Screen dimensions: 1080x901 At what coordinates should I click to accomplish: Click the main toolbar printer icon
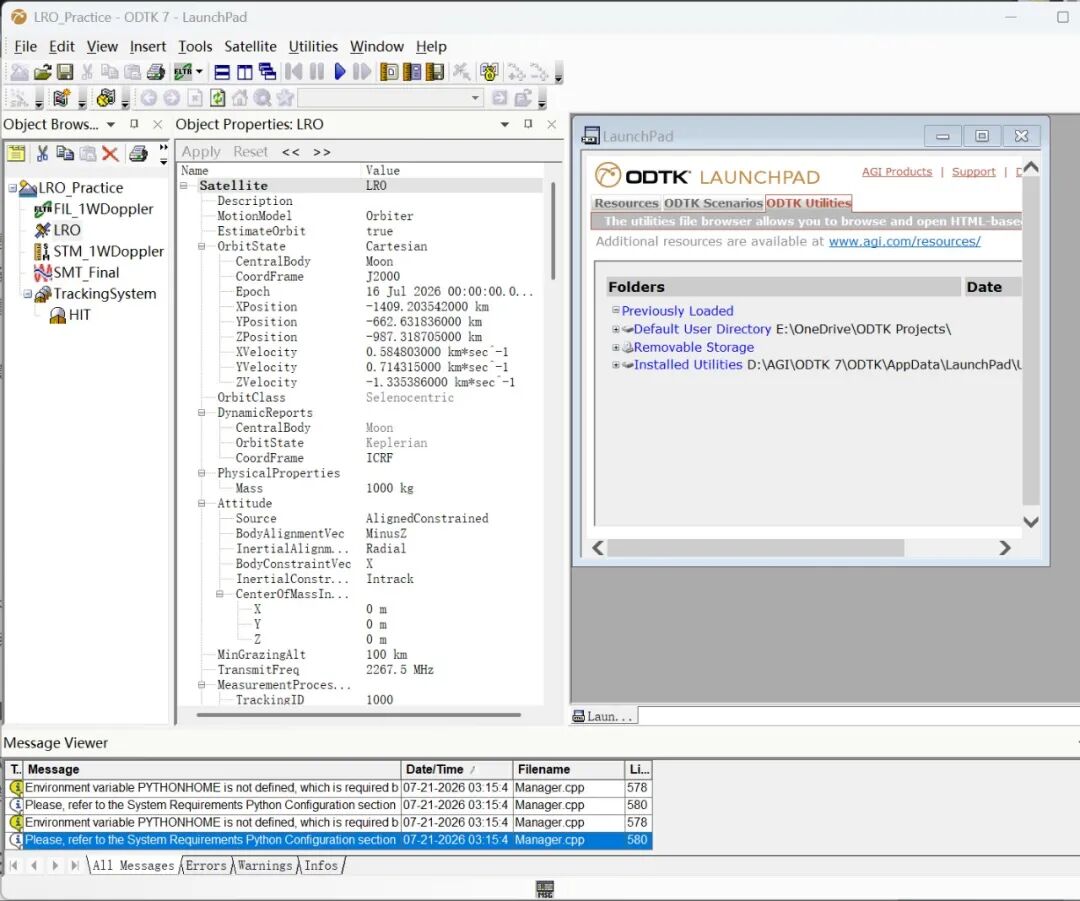[x=156, y=72]
